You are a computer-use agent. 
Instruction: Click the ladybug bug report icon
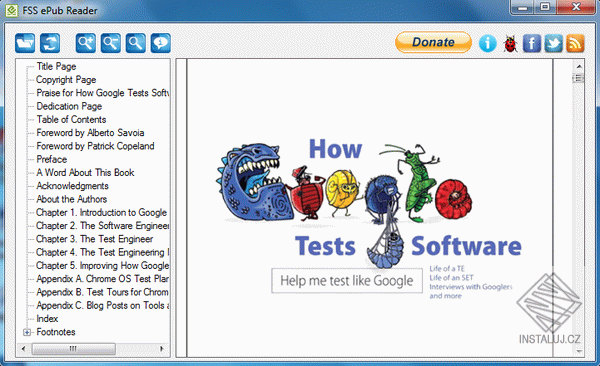(510, 44)
